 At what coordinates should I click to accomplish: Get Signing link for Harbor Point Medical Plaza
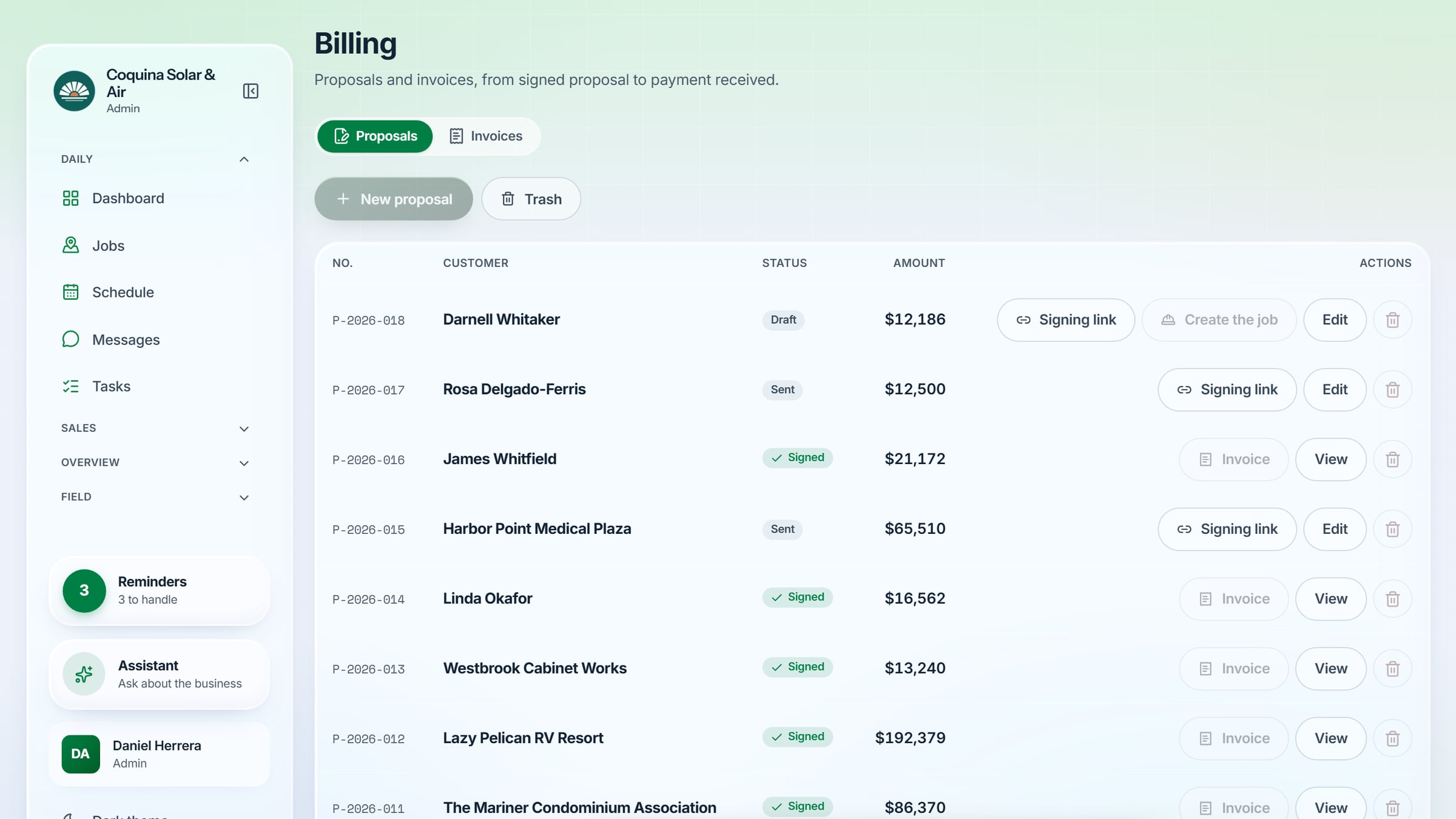tap(1227, 529)
